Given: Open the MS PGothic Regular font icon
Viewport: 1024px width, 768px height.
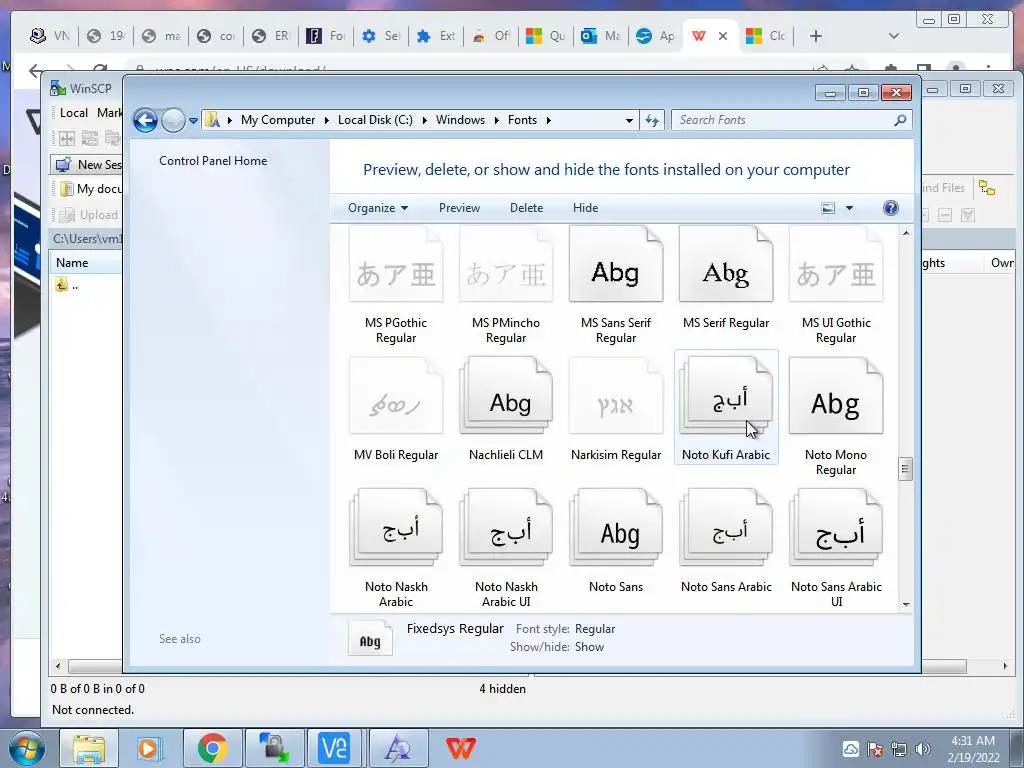Looking at the screenshot, I should coord(396,264).
